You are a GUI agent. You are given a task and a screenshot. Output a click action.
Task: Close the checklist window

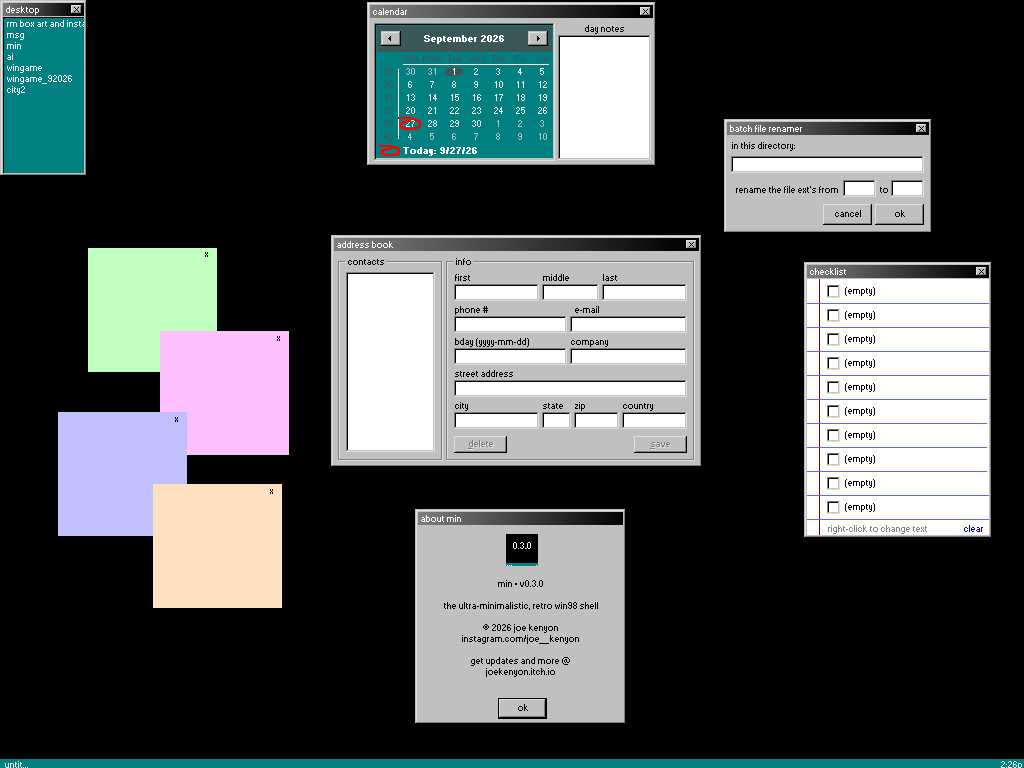point(981,271)
